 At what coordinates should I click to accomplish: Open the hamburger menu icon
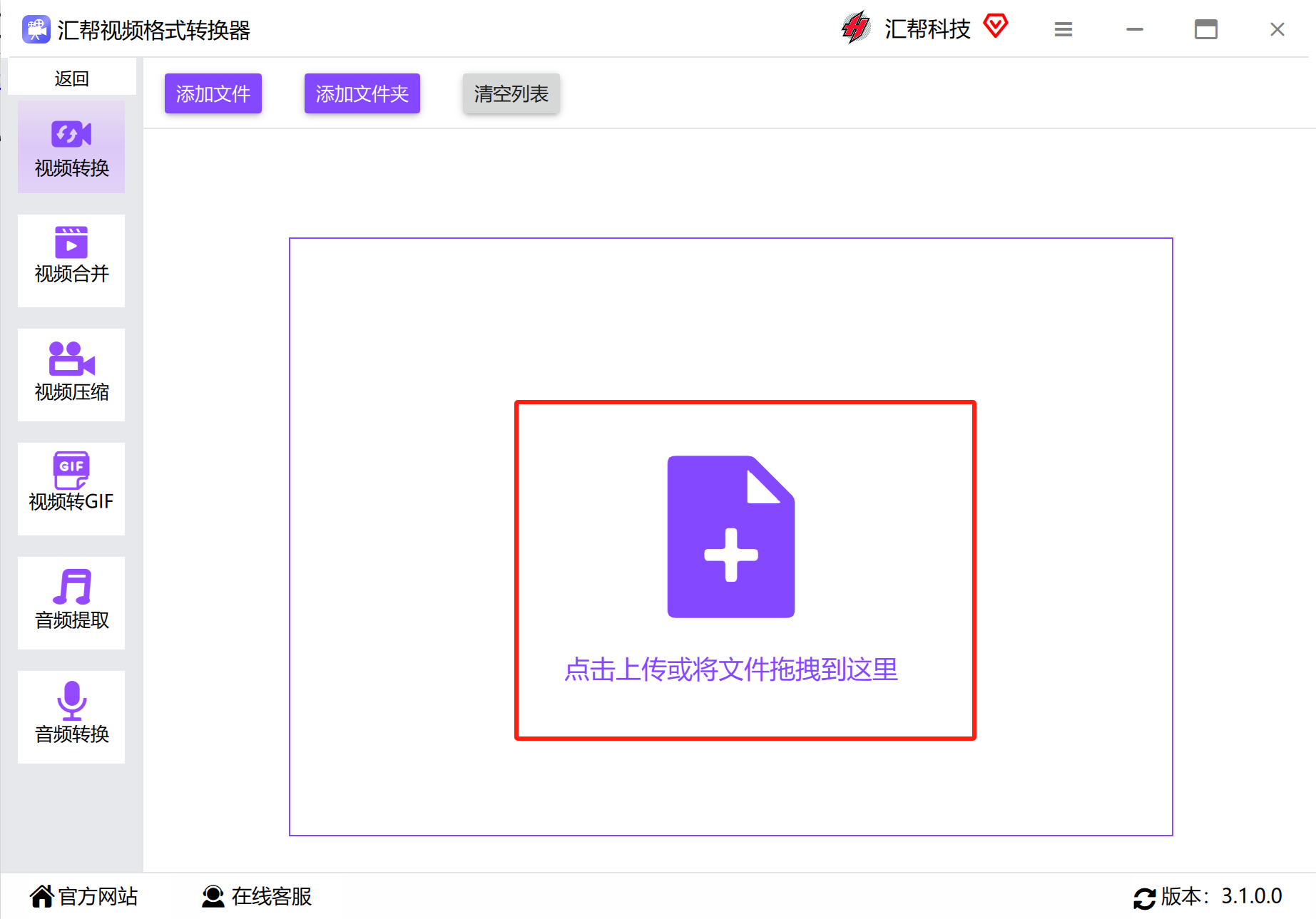1063,29
